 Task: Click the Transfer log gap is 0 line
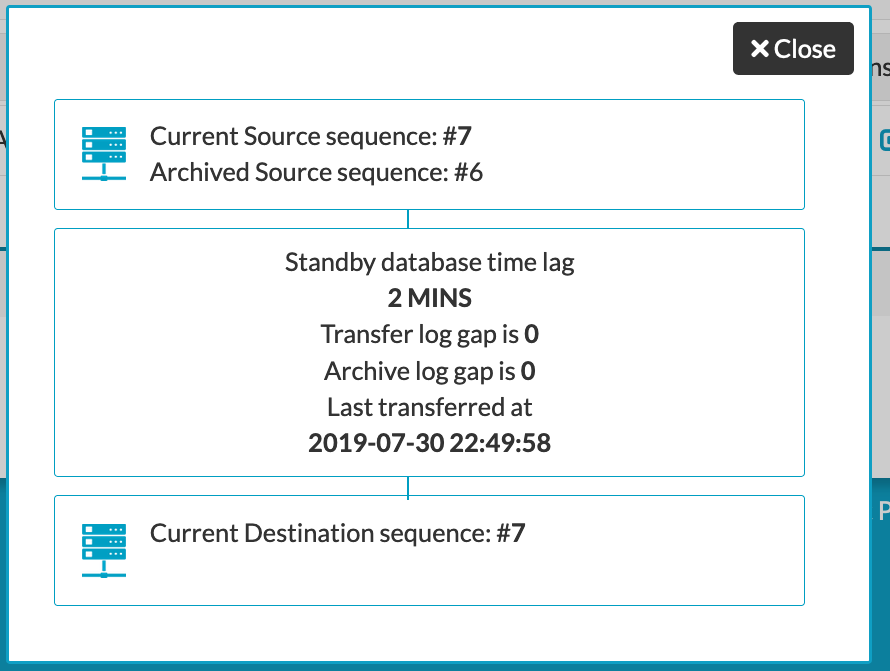429,334
